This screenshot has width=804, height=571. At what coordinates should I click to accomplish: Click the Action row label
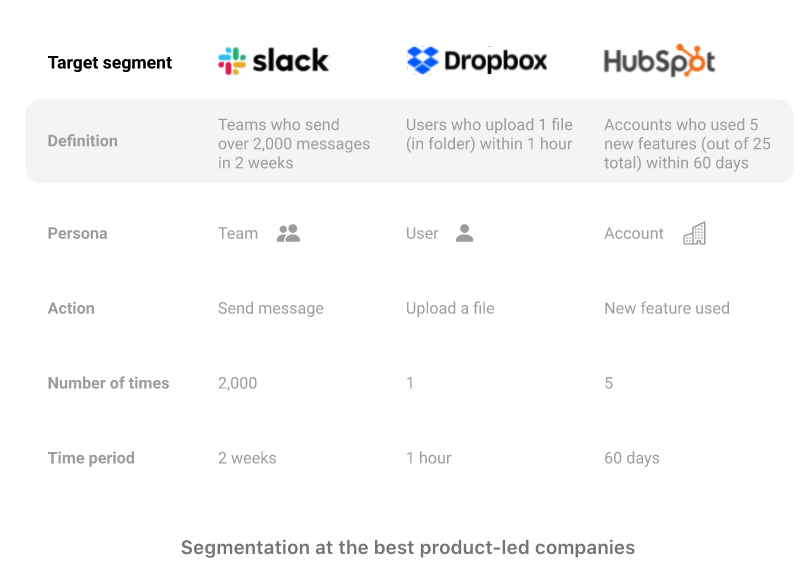point(71,308)
